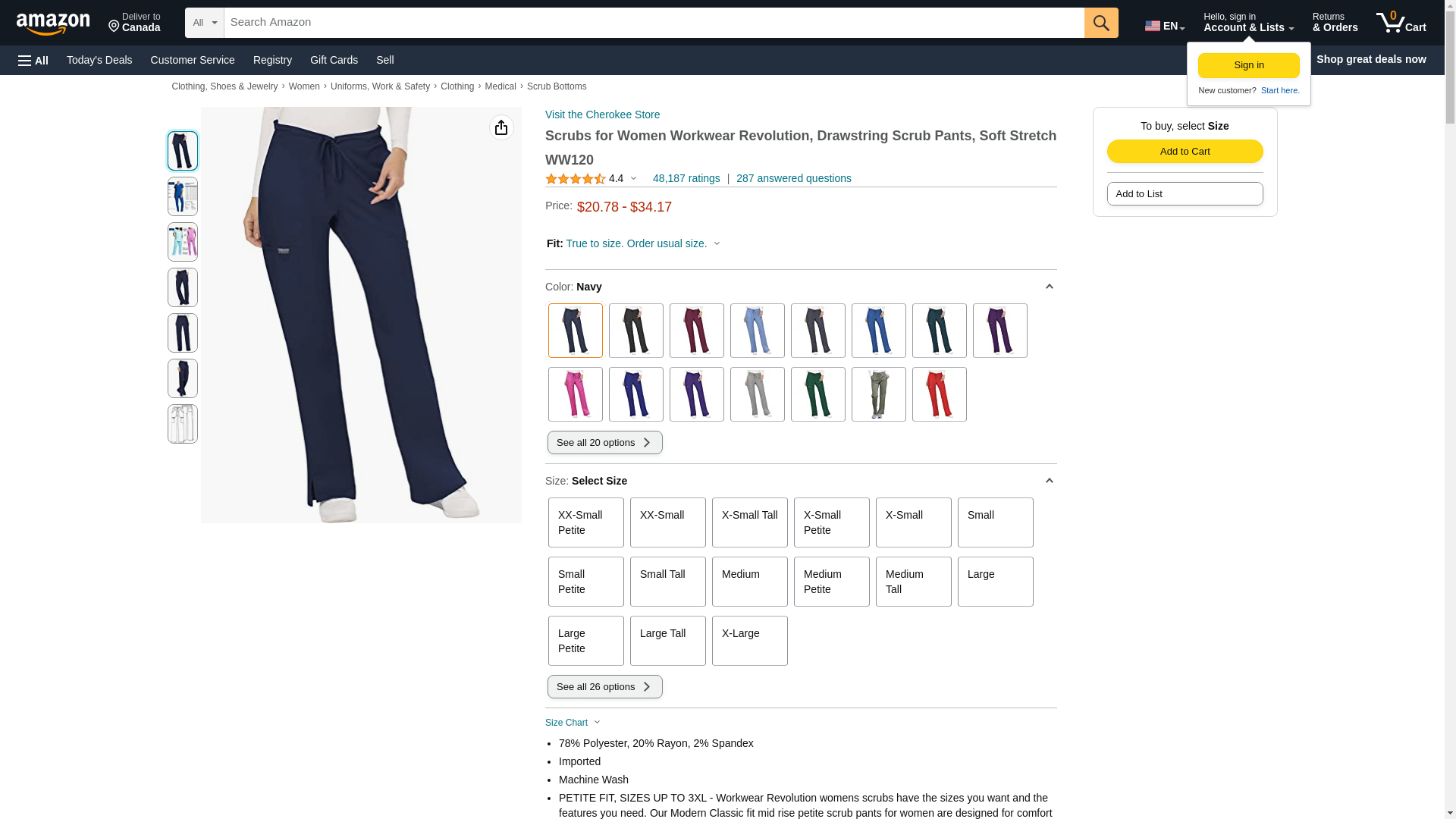Open Today's Deals
This screenshot has height=819, width=1456.
[99, 60]
